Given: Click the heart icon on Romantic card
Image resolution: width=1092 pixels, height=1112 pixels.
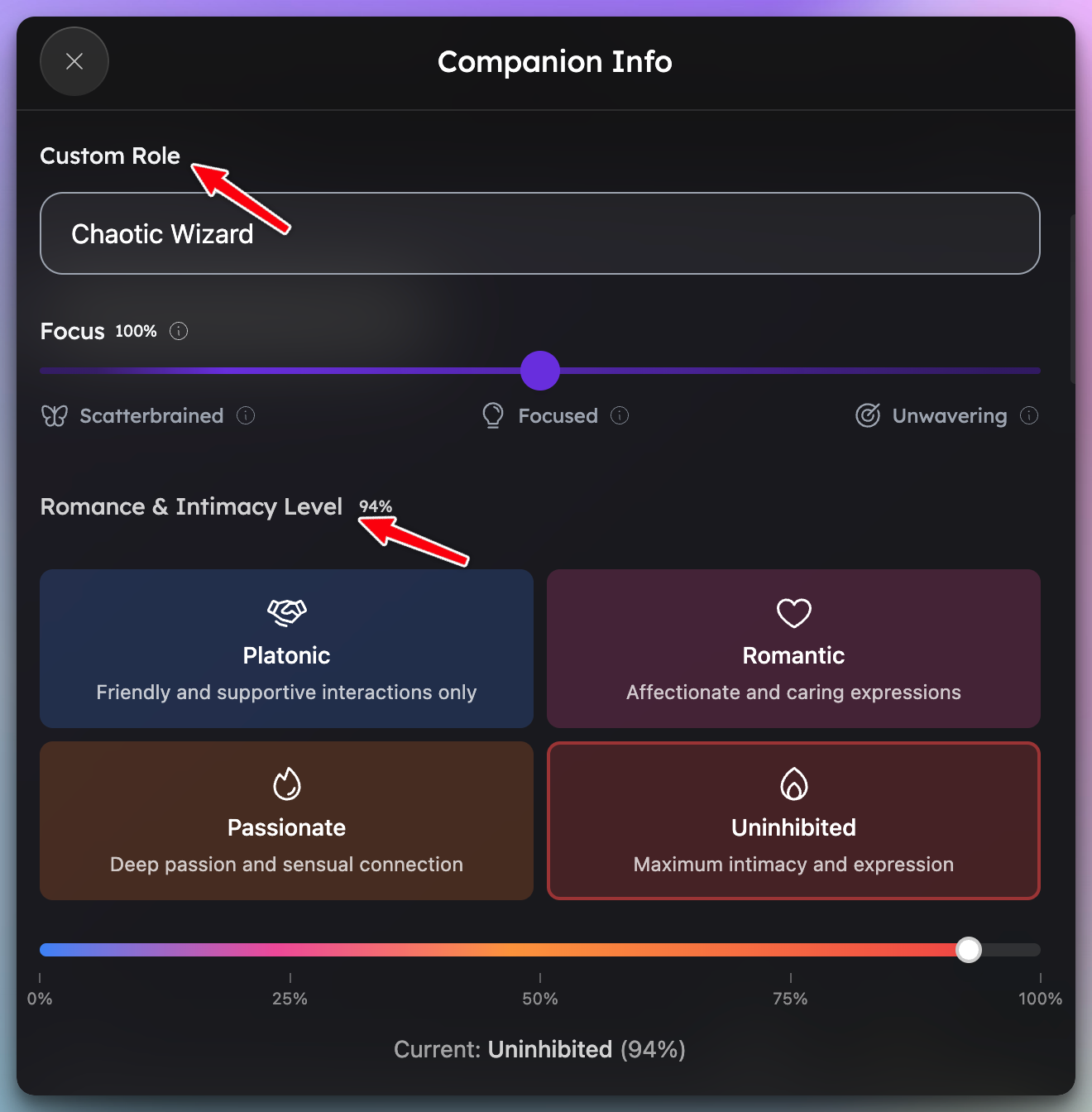Looking at the screenshot, I should tap(793, 613).
